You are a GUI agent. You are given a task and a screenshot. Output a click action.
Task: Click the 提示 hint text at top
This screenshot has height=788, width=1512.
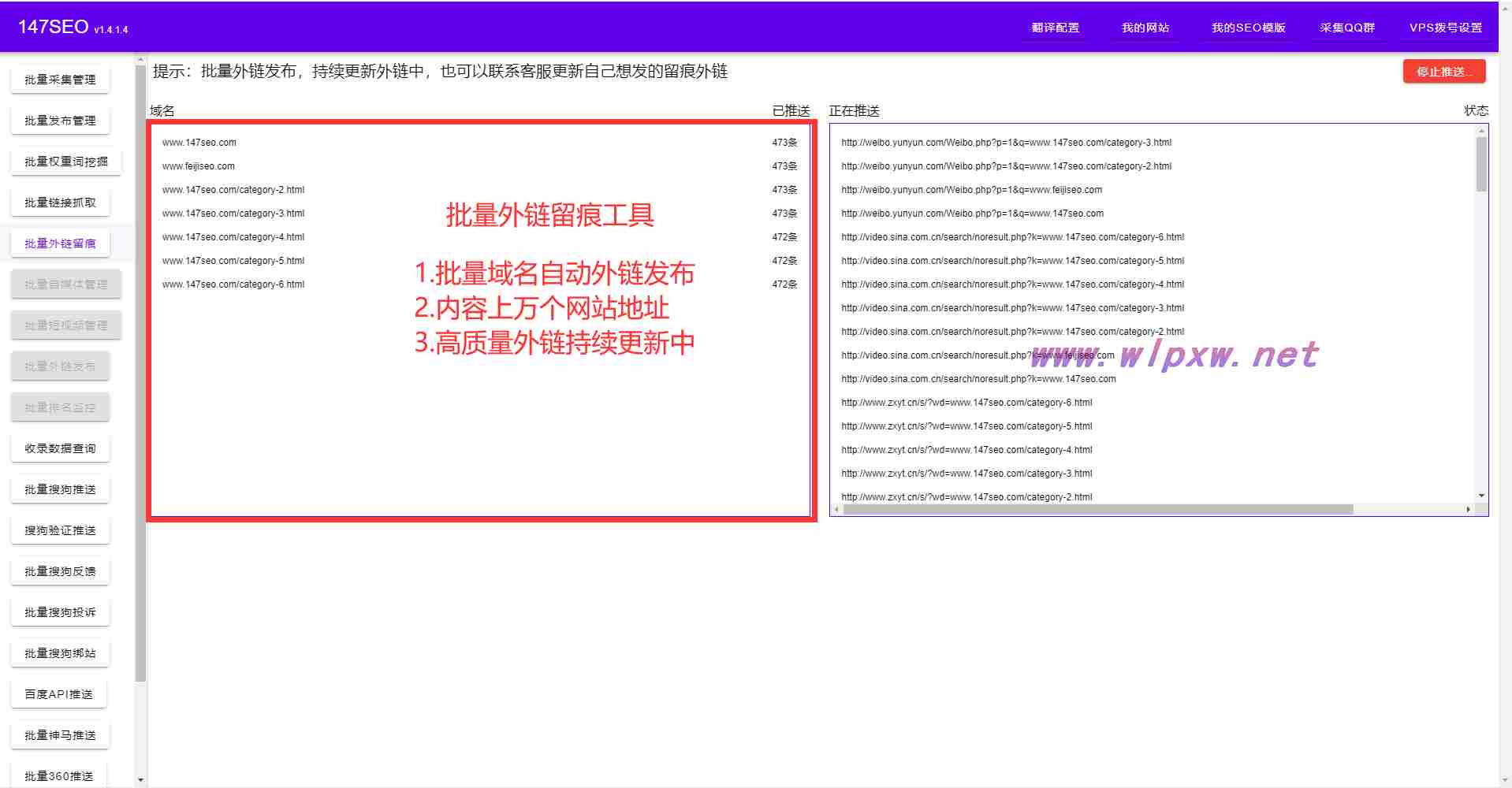[440, 72]
